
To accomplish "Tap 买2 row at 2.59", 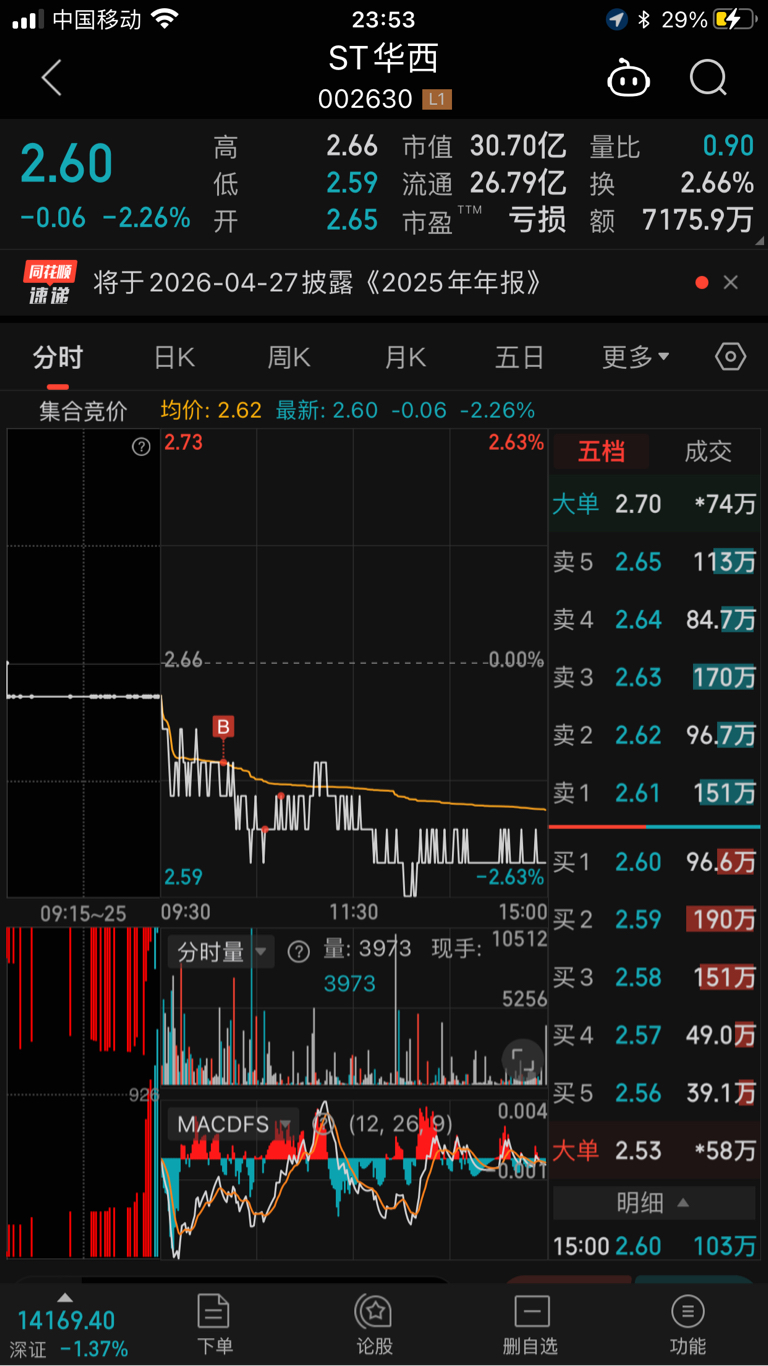I will [x=654, y=919].
